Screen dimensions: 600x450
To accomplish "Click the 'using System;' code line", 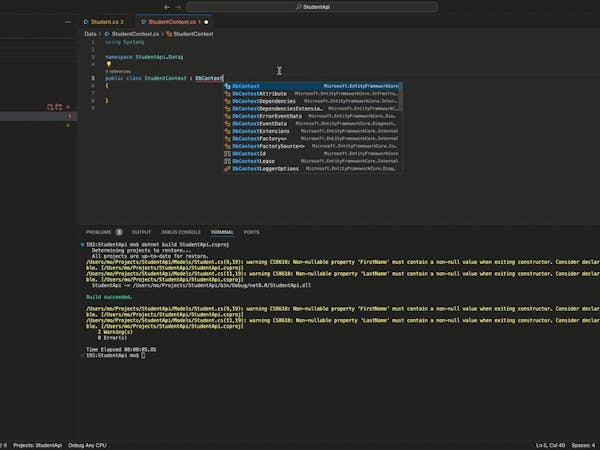I will coord(125,42).
